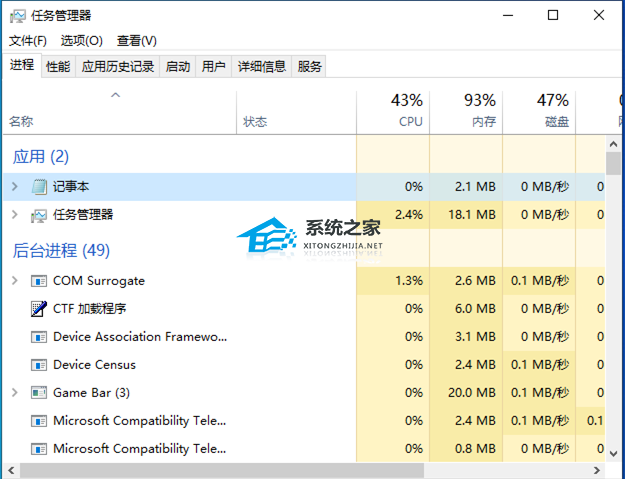Click the Game Bar process icon
The height and width of the screenshot is (479, 625).
point(39,393)
